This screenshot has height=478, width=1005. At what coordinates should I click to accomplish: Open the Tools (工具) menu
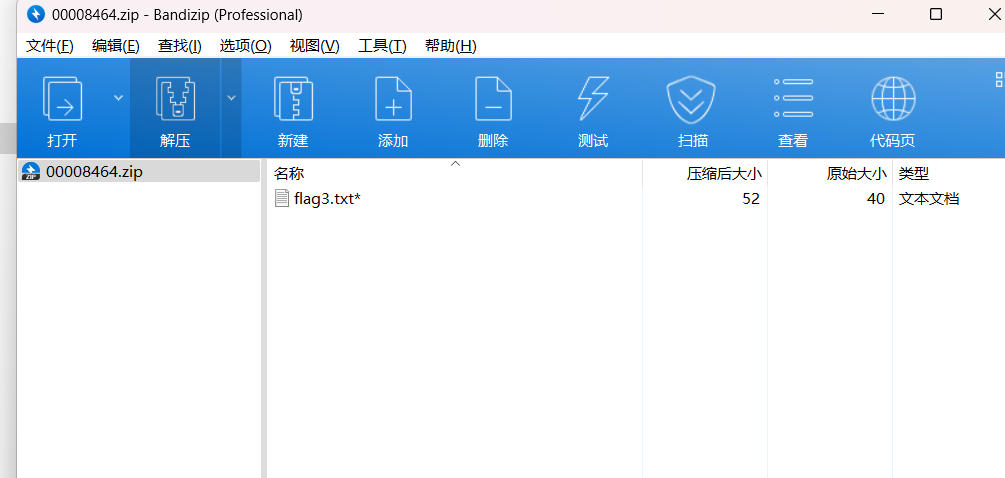click(x=382, y=46)
